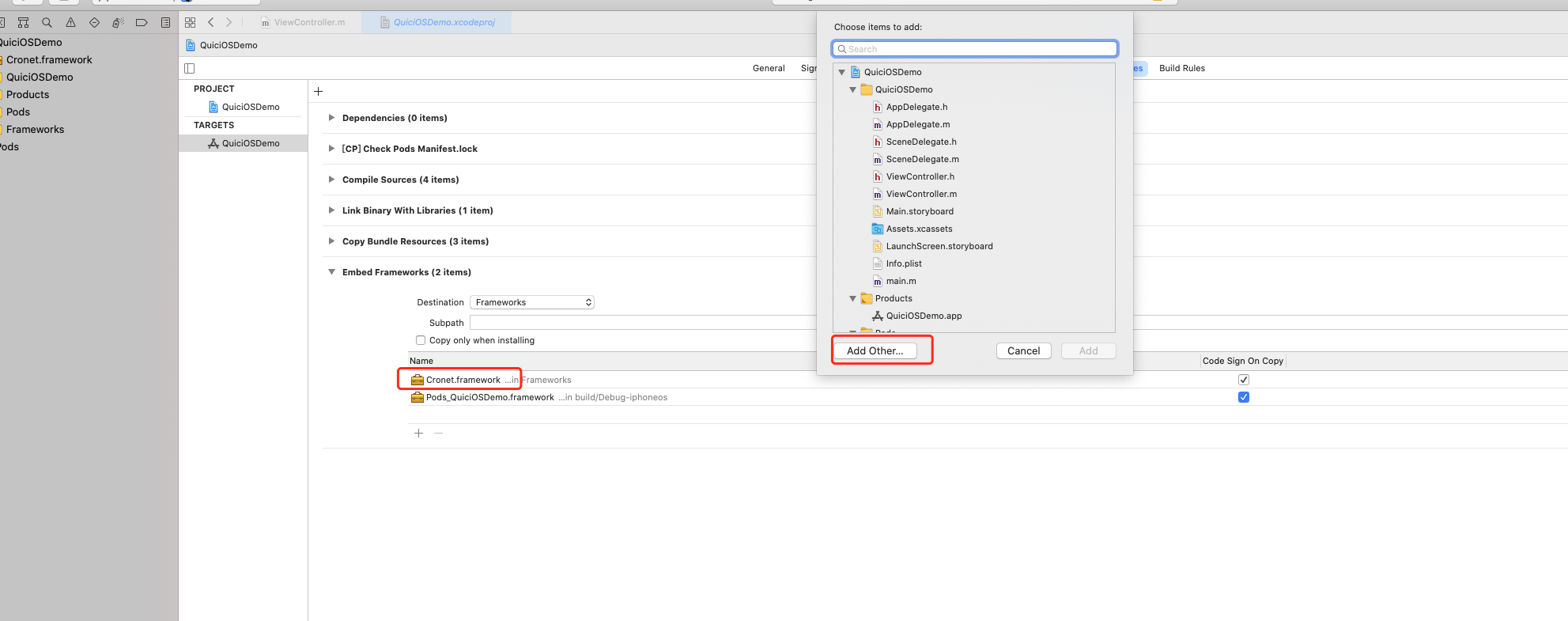Open the symbol navigator icon
The width and height of the screenshot is (1568, 621).
23,23
